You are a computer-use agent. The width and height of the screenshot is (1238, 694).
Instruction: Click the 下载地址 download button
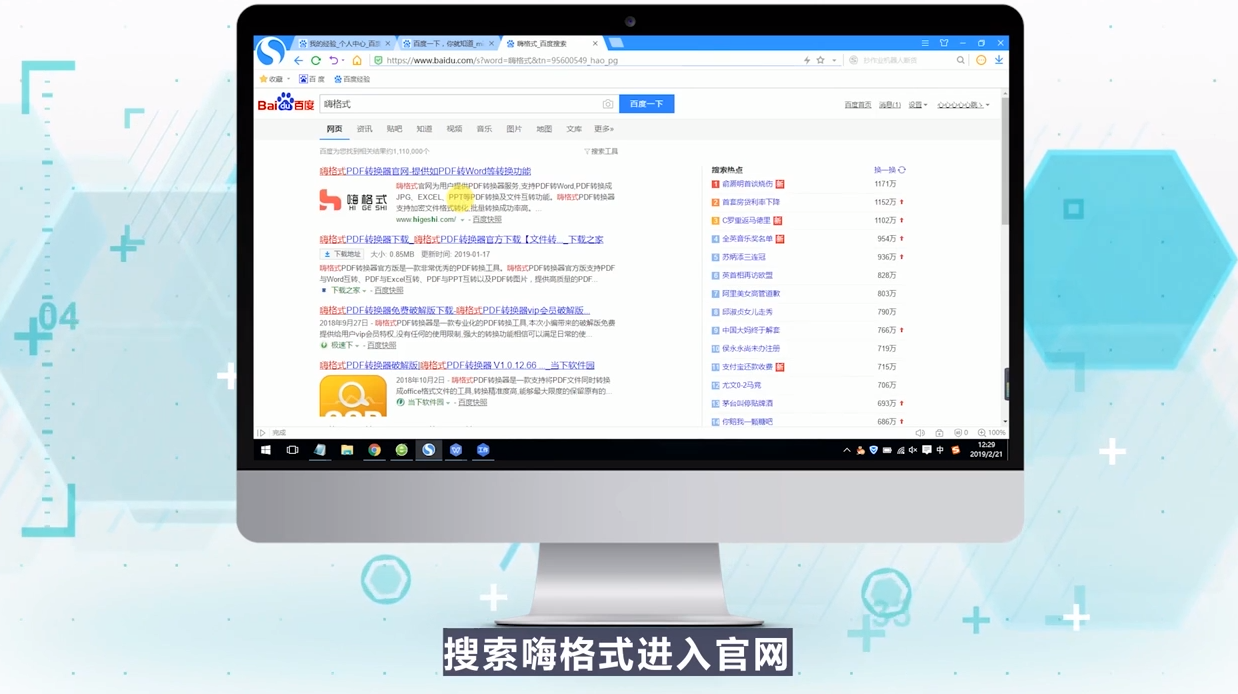point(342,255)
